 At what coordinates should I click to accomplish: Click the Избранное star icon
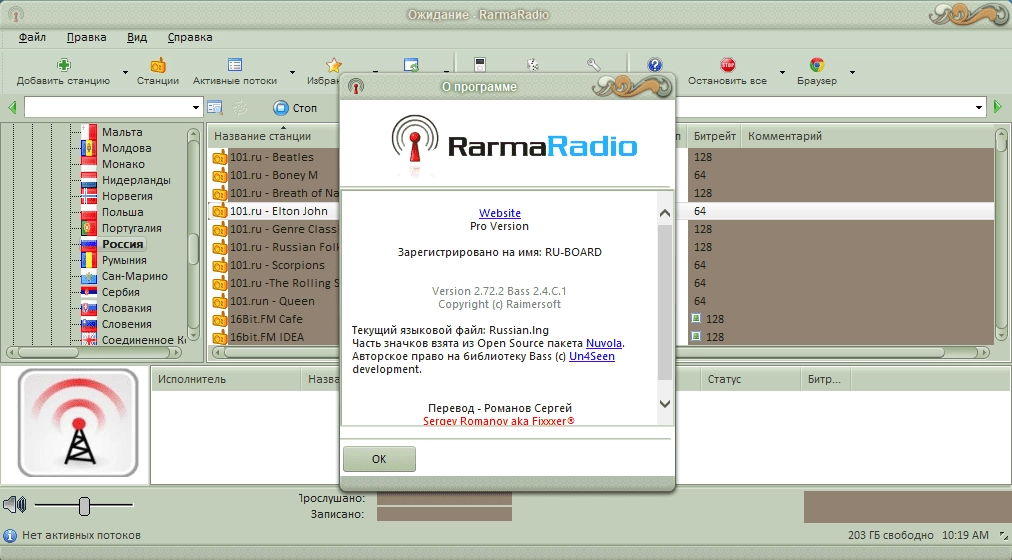click(x=334, y=65)
